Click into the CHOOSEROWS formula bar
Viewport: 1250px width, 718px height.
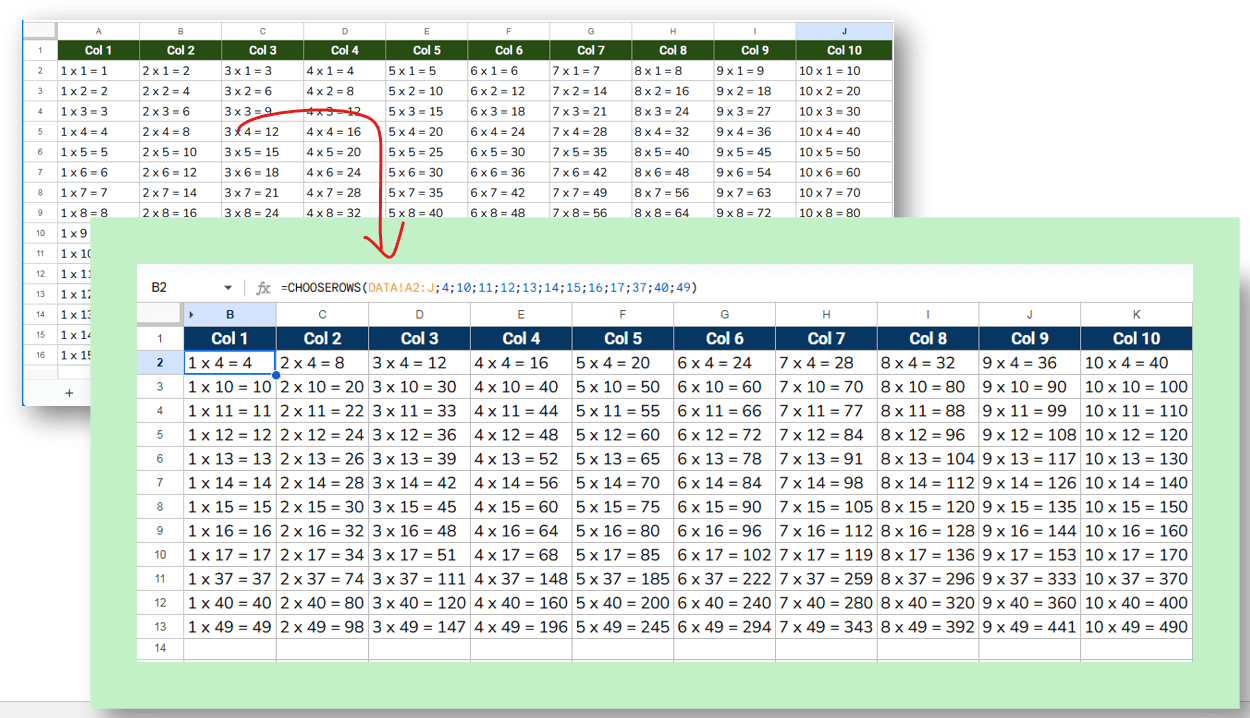pos(700,288)
